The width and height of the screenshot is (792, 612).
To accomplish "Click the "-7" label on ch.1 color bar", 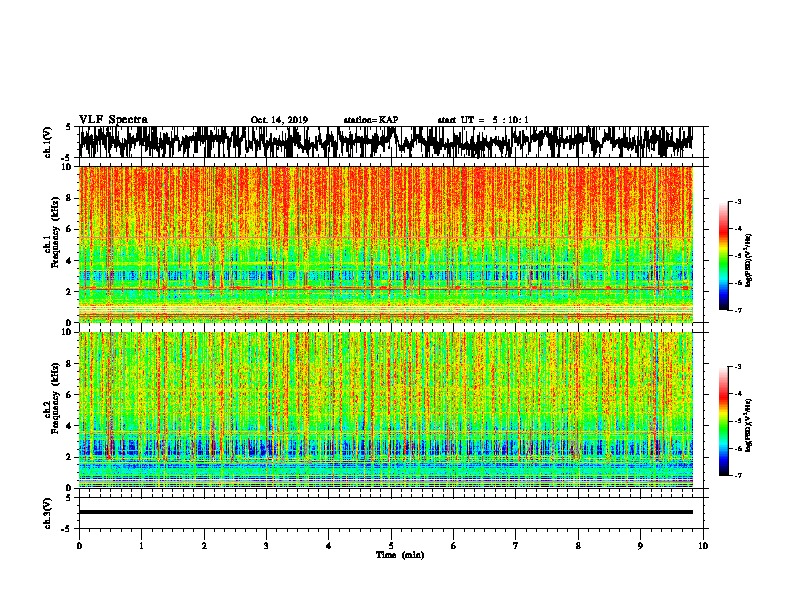I will [x=738, y=310].
